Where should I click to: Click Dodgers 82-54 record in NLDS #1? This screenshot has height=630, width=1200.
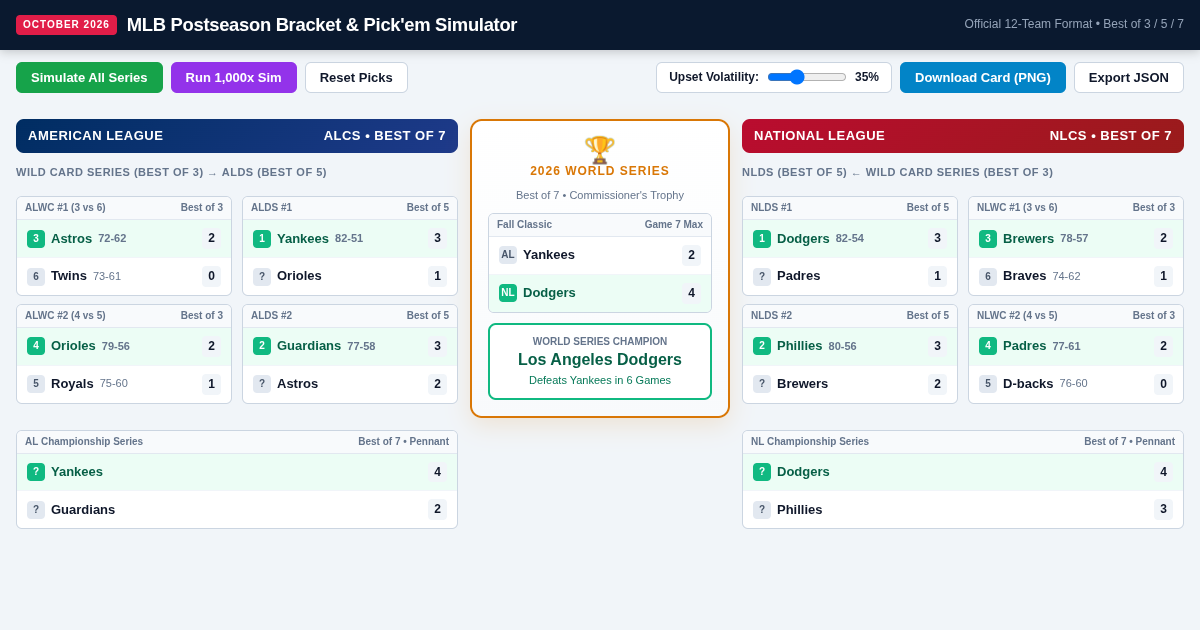coord(850,239)
